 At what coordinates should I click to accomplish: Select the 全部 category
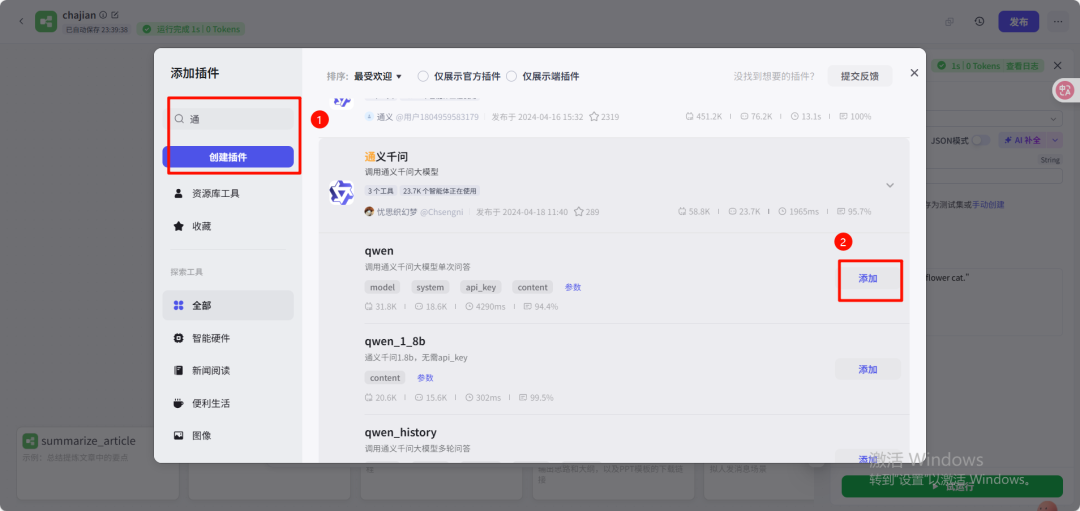click(228, 305)
